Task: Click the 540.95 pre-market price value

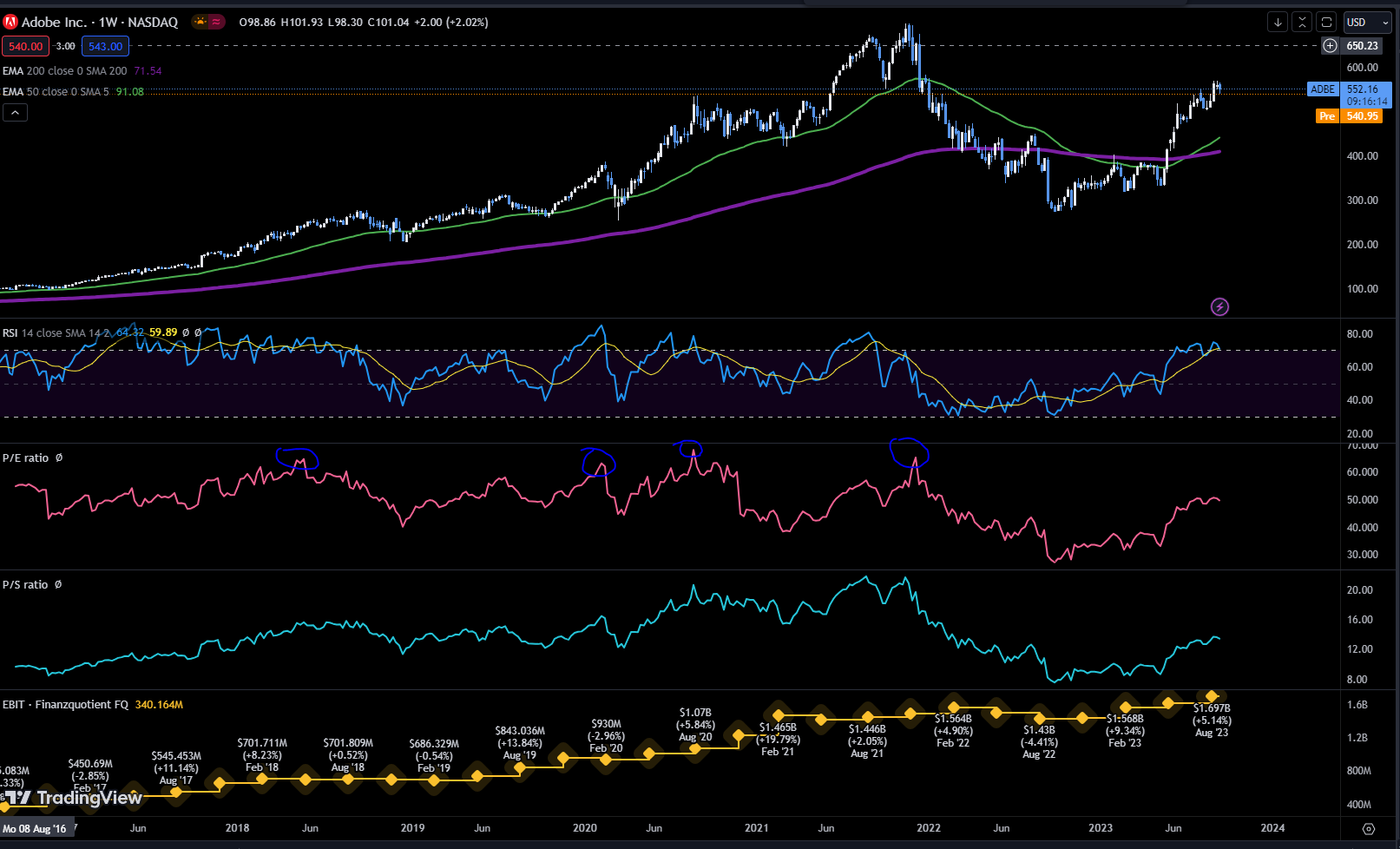Action: (1362, 116)
